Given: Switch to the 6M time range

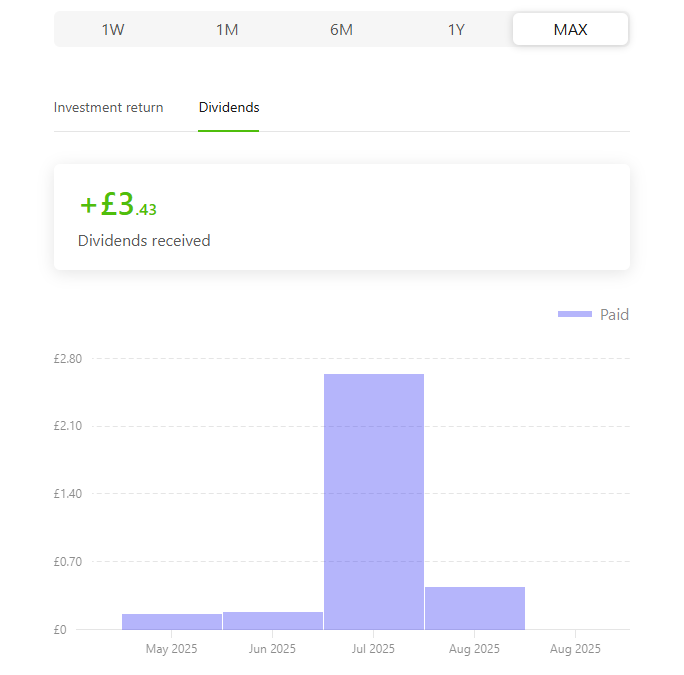Looking at the screenshot, I should (342, 30).
